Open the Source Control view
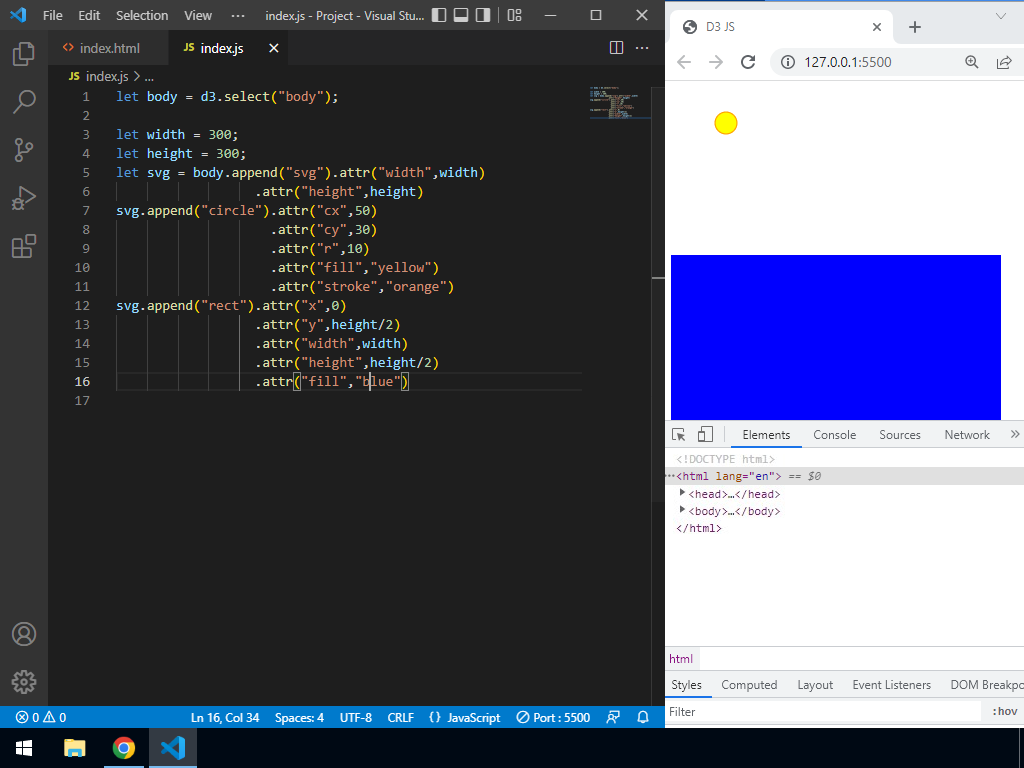1024x768 pixels. coord(24,150)
